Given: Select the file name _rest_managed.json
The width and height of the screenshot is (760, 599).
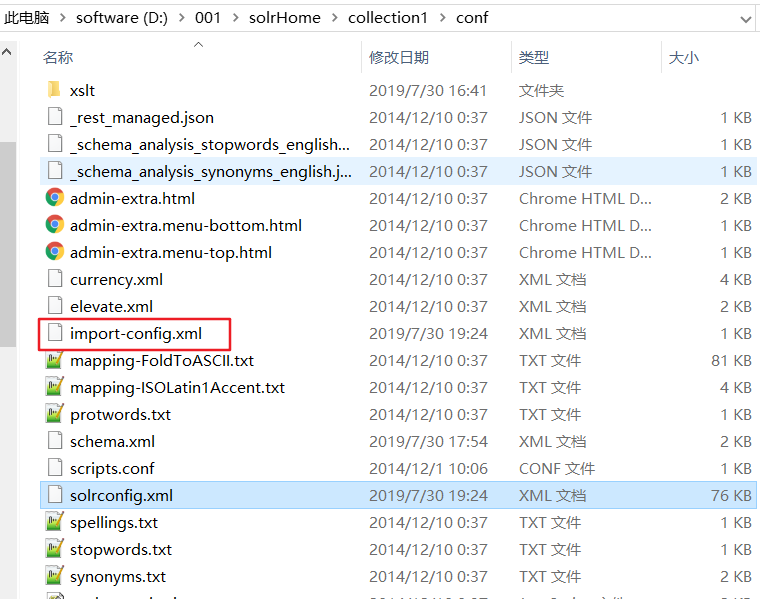Looking at the screenshot, I should point(142,118).
